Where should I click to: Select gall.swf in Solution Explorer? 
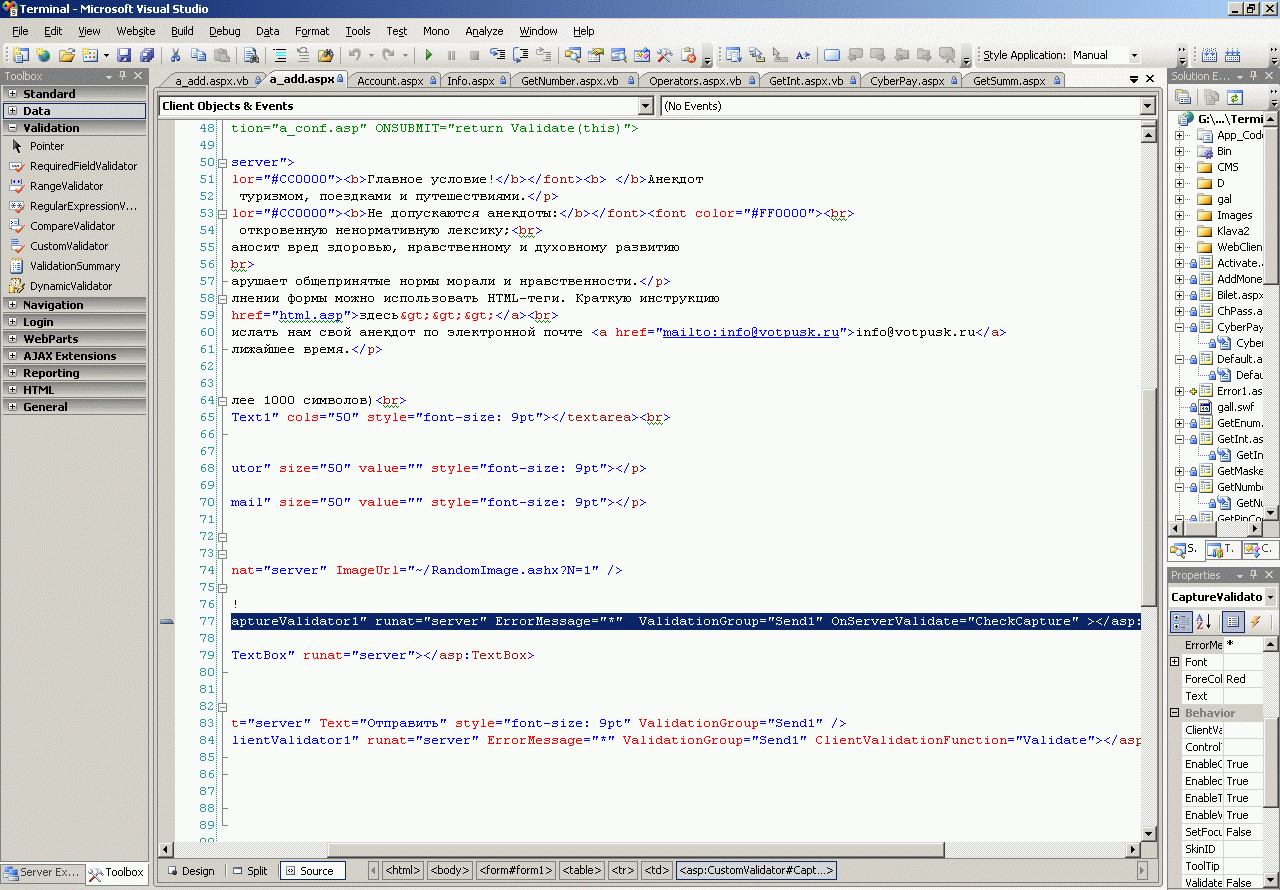click(x=1234, y=407)
